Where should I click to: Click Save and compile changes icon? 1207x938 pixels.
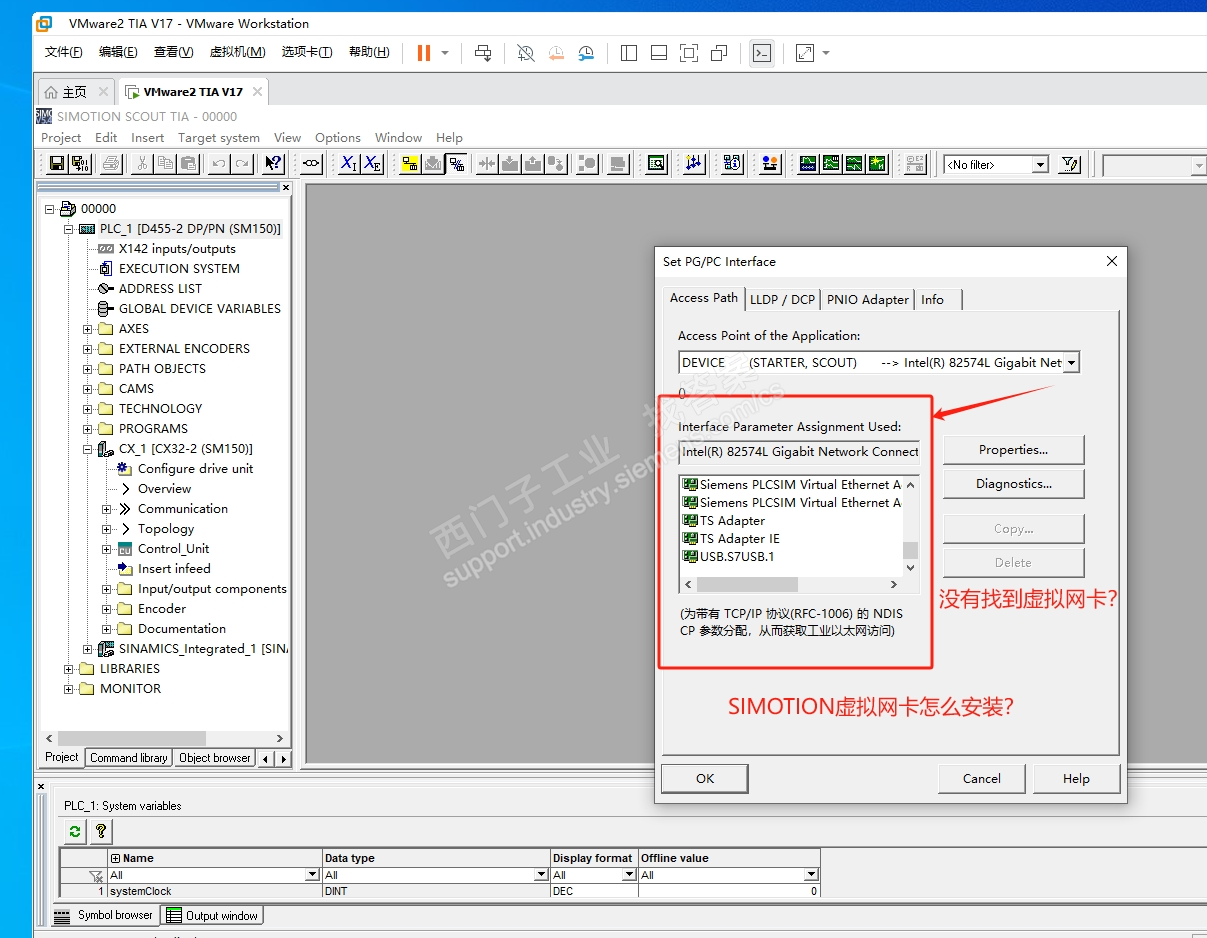80,164
